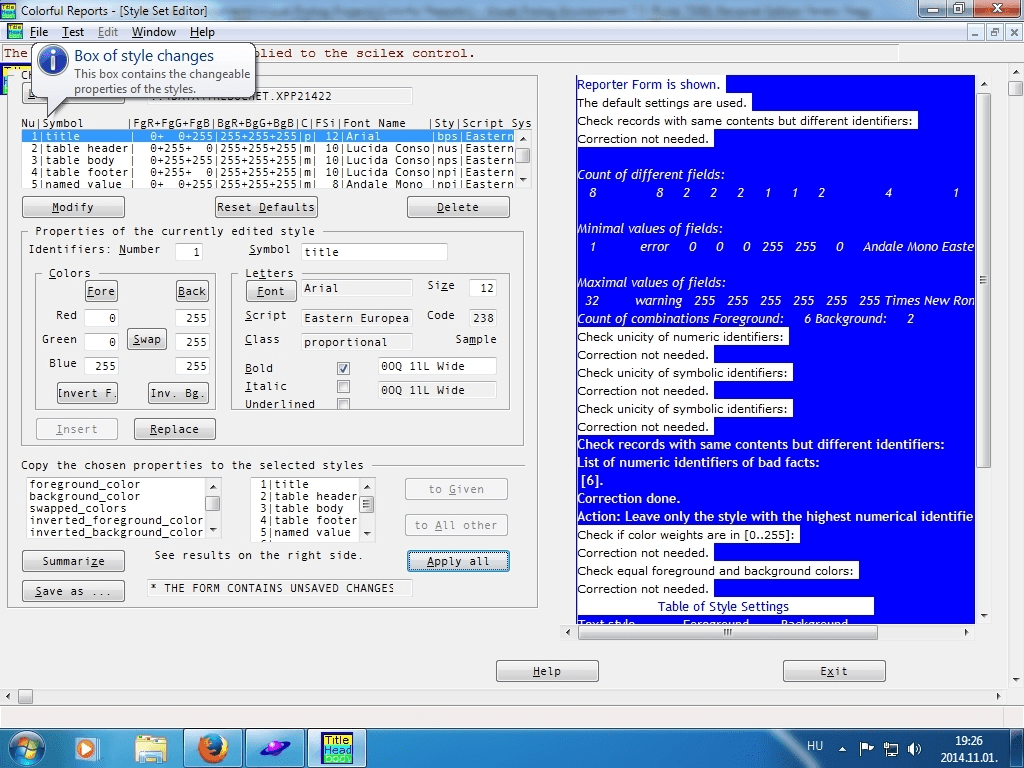The height and width of the screenshot is (768, 1024).
Task: Click the background Green value field
Action: 192,342
